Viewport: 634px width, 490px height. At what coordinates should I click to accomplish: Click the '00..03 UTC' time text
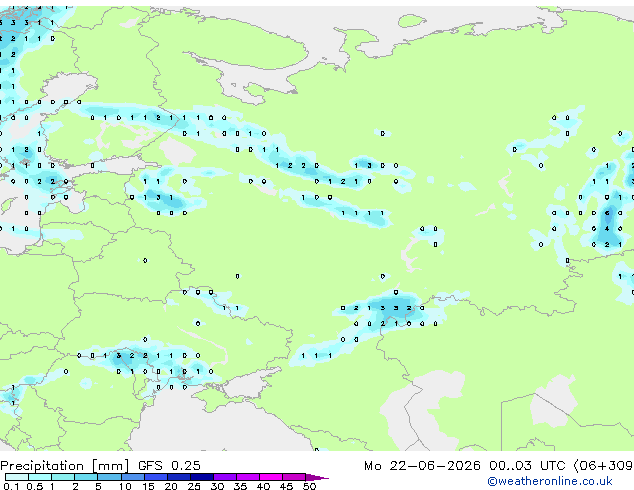(x=527, y=466)
